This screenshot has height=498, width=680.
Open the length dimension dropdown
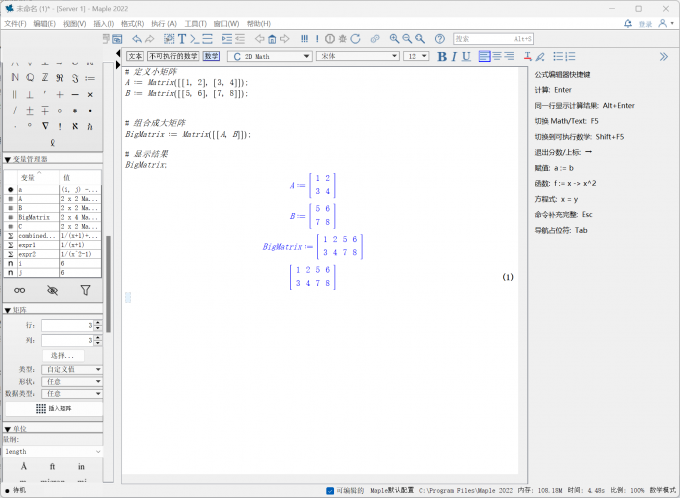[x=53, y=452]
